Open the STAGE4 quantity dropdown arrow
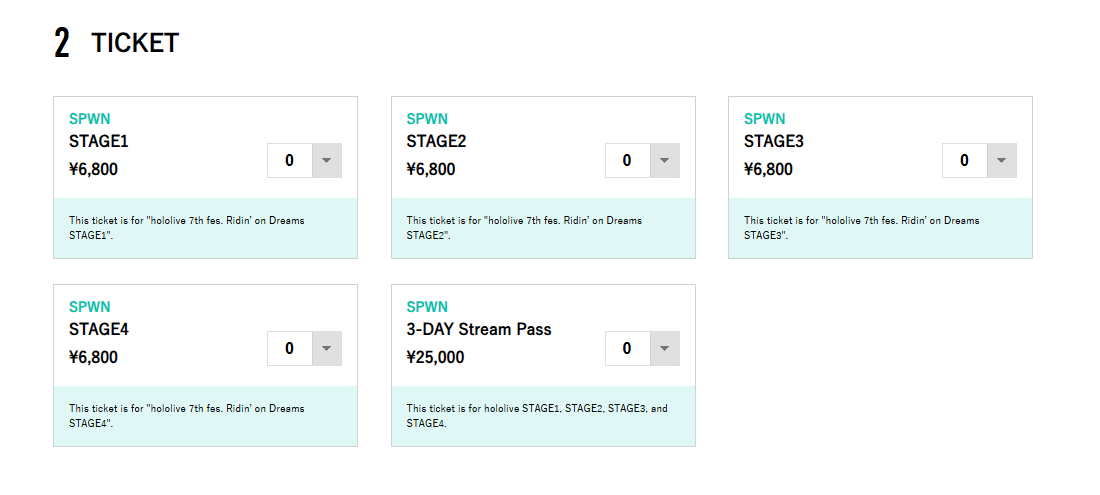 [327, 349]
